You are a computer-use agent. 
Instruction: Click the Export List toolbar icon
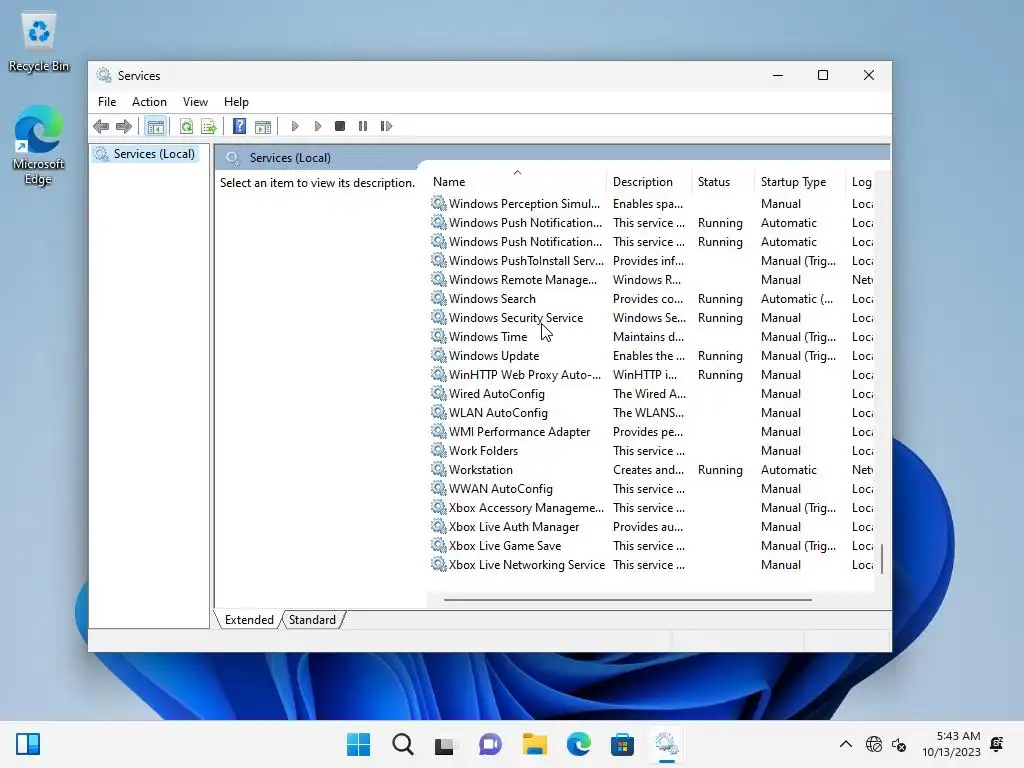tap(209, 126)
